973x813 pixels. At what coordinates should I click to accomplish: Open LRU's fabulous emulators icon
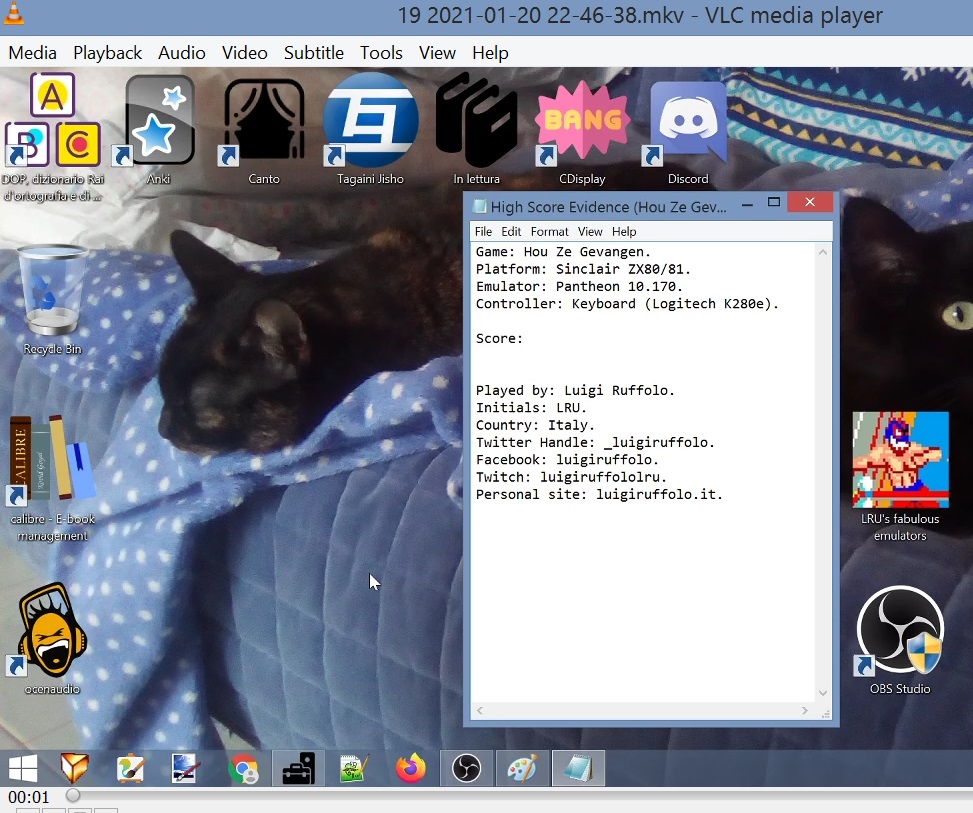pyautogui.click(x=900, y=477)
